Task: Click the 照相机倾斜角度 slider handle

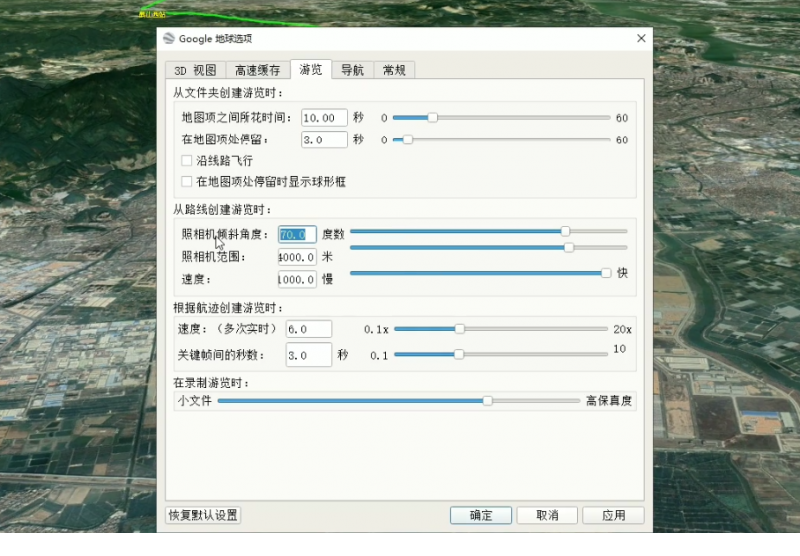Action: click(x=565, y=232)
